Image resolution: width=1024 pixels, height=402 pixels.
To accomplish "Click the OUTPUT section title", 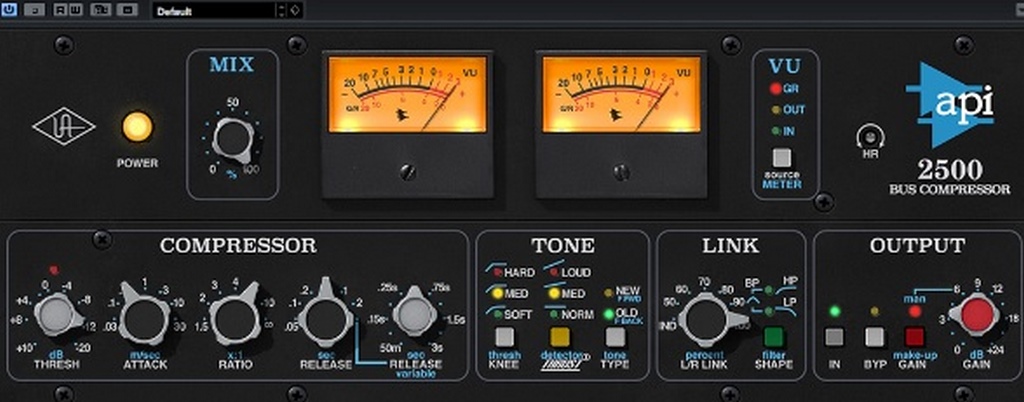I will (917, 245).
